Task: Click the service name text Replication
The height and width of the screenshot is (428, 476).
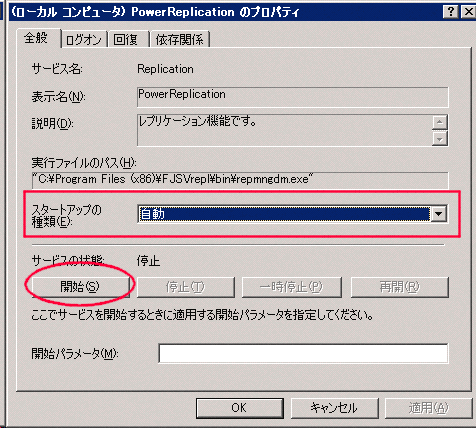Action: tap(165, 69)
